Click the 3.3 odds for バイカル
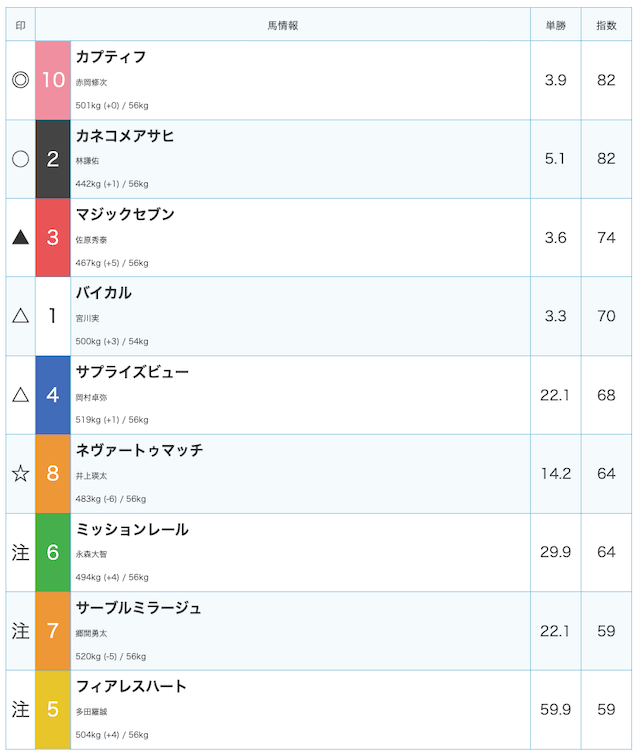640x756 pixels. pos(556,316)
